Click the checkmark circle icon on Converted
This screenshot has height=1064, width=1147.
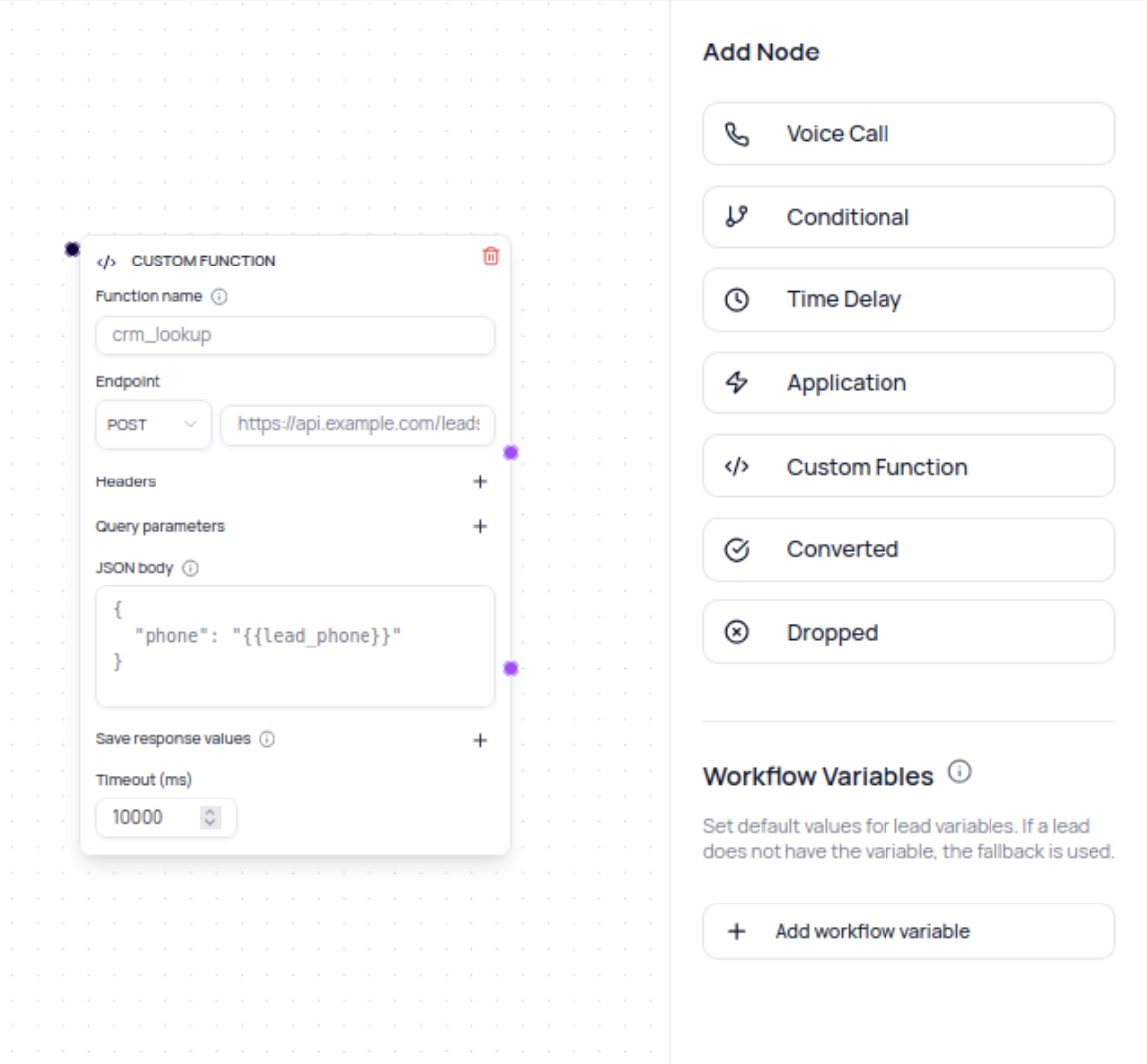point(737,550)
